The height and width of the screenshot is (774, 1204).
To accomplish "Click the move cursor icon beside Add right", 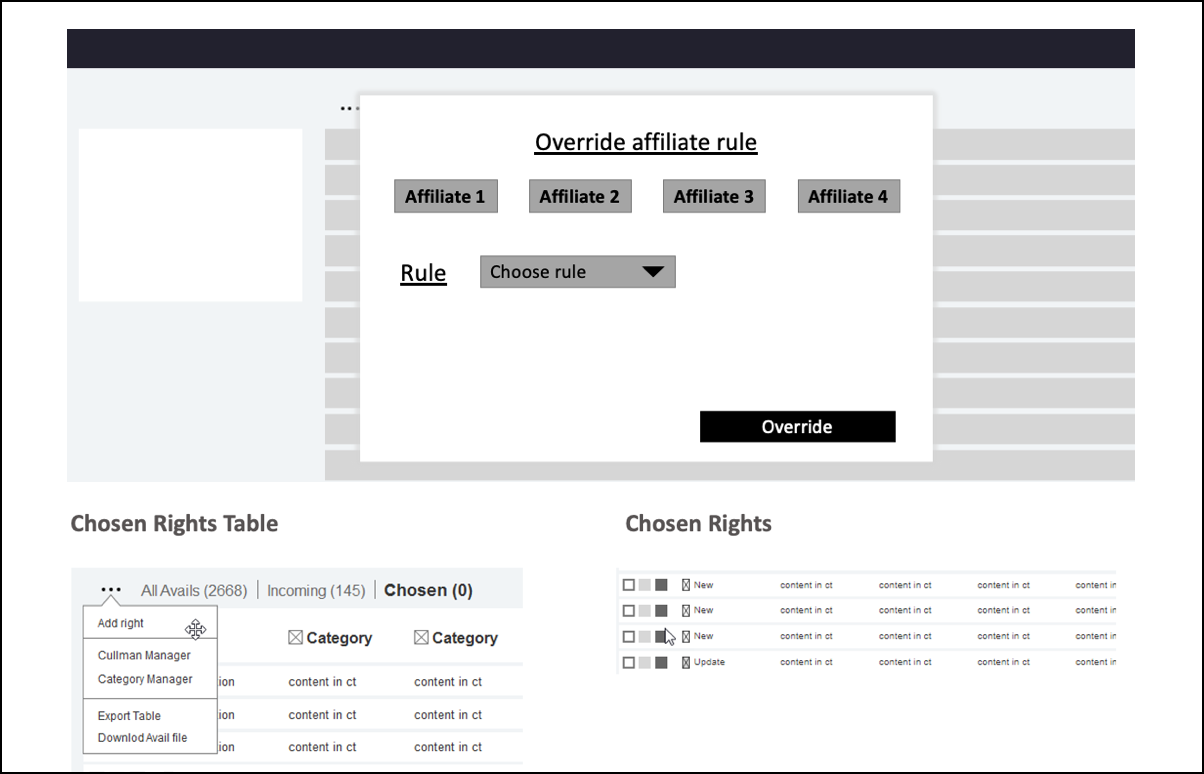I will (195, 628).
